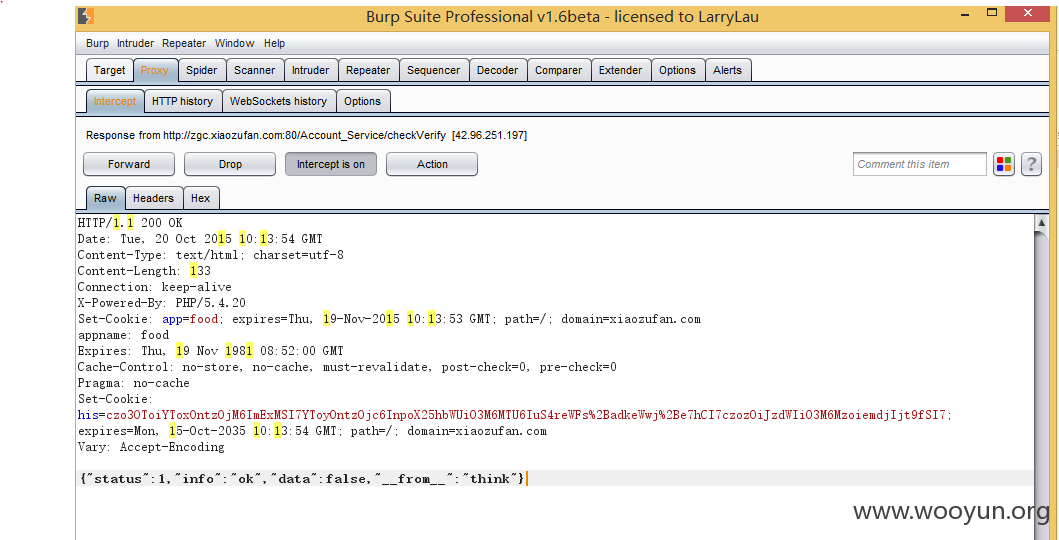The height and width of the screenshot is (540, 1059).
Task: Open the Burp menu
Action: pos(97,43)
